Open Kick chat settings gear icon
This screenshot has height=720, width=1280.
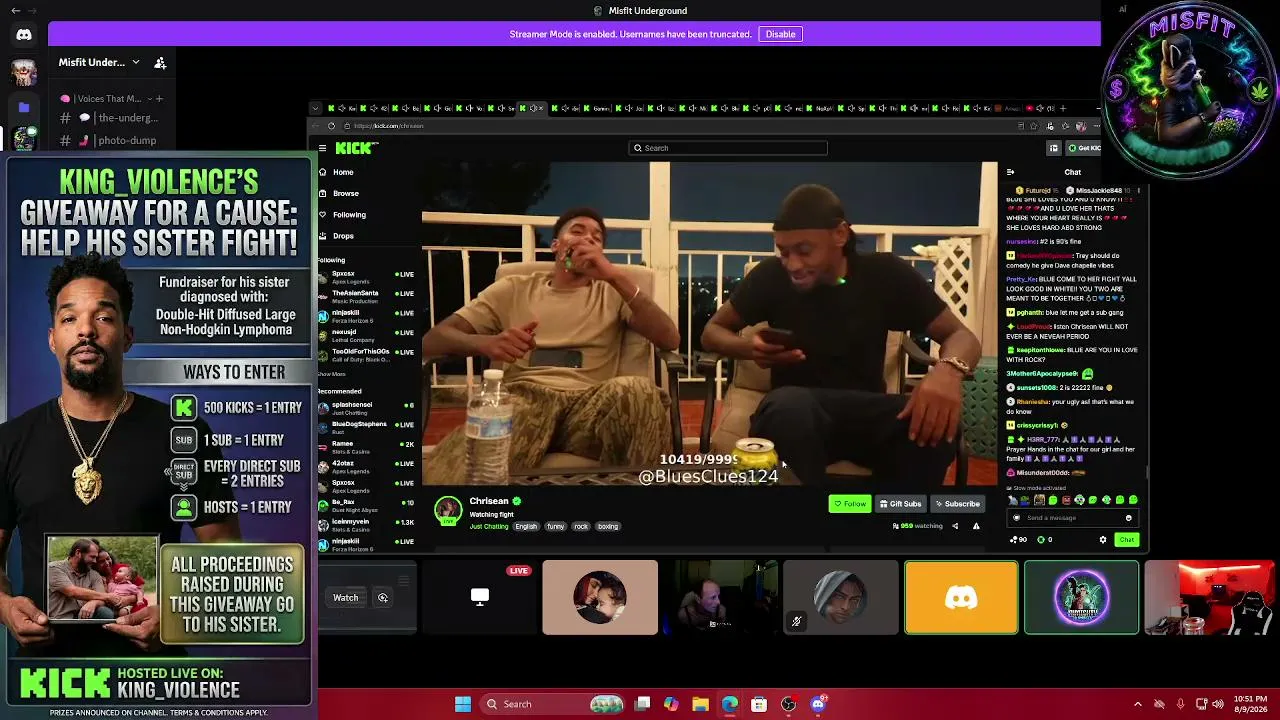pyautogui.click(x=1103, y=540)
